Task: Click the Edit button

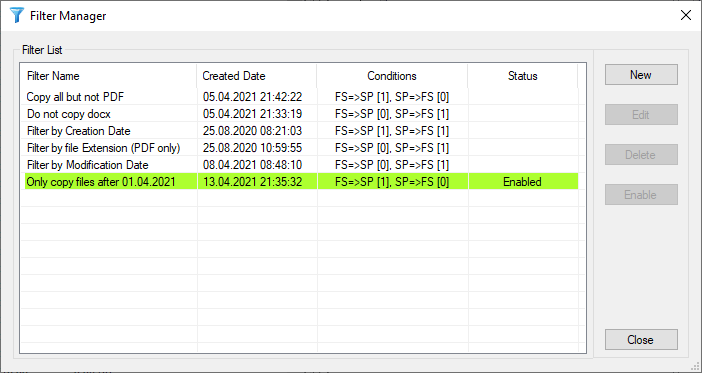Action: coord(641,115)
